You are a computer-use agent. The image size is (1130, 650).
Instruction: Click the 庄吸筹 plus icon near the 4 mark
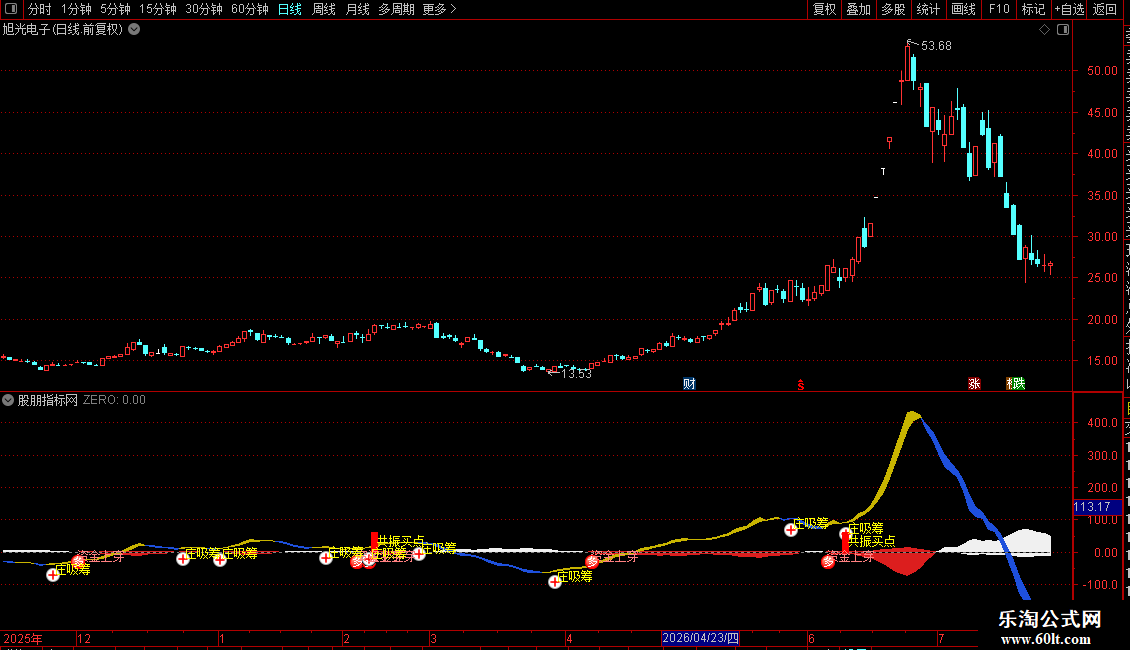point(554,582)
